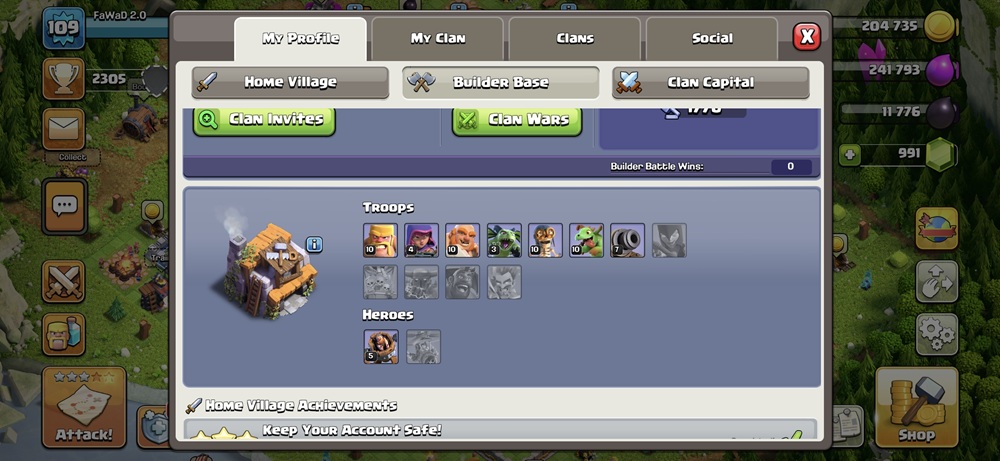This screenshot has width=1000, height=461.
Task: Open the Shop
Action: 916,407
